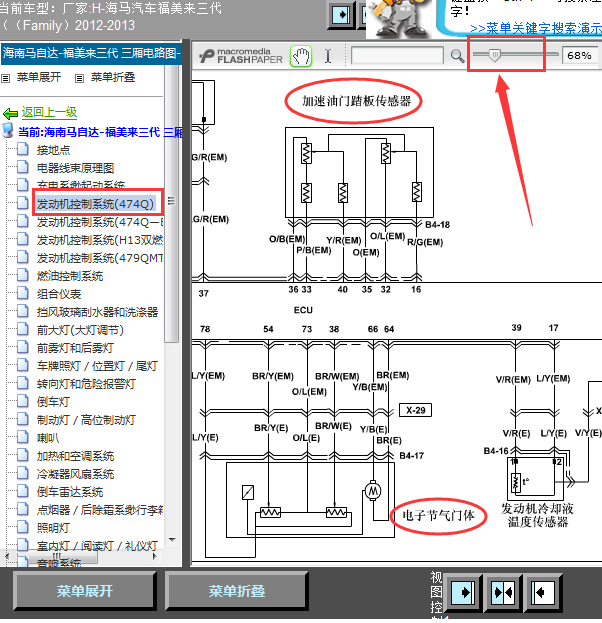This screenshot has height=623, width=602.
Task: Open the 菜单关键字搜索演示 link
Action: 536,29
